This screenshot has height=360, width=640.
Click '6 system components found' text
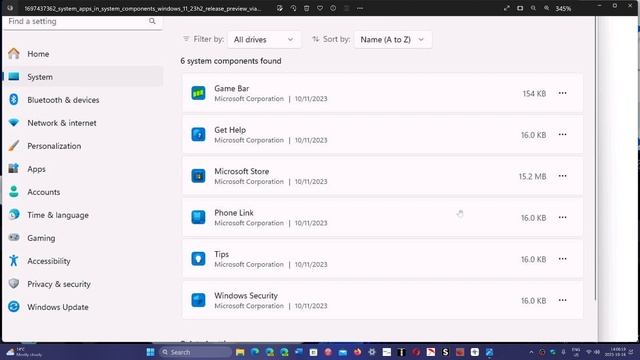click(x=231, y=61)
